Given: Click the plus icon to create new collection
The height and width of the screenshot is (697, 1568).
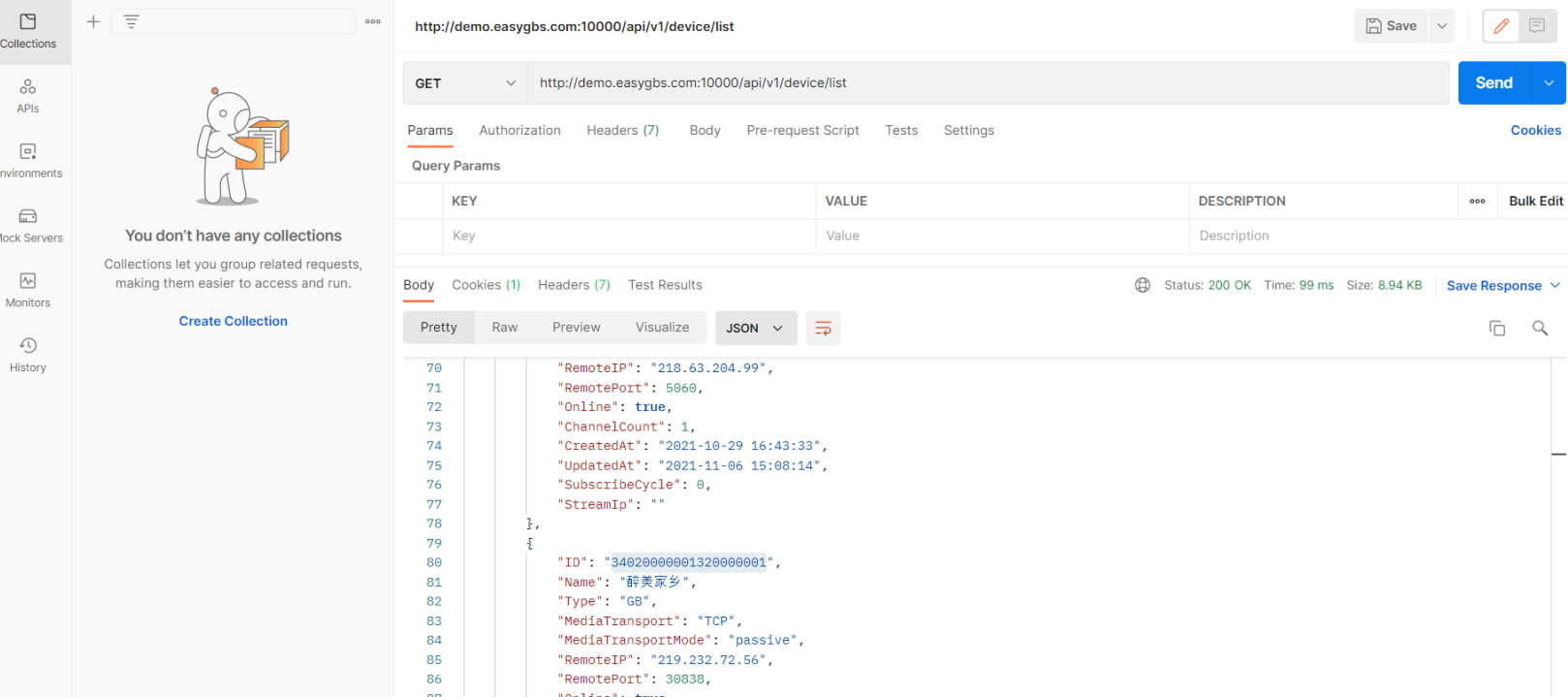Looking at the screenshot, I should point(93,21).
